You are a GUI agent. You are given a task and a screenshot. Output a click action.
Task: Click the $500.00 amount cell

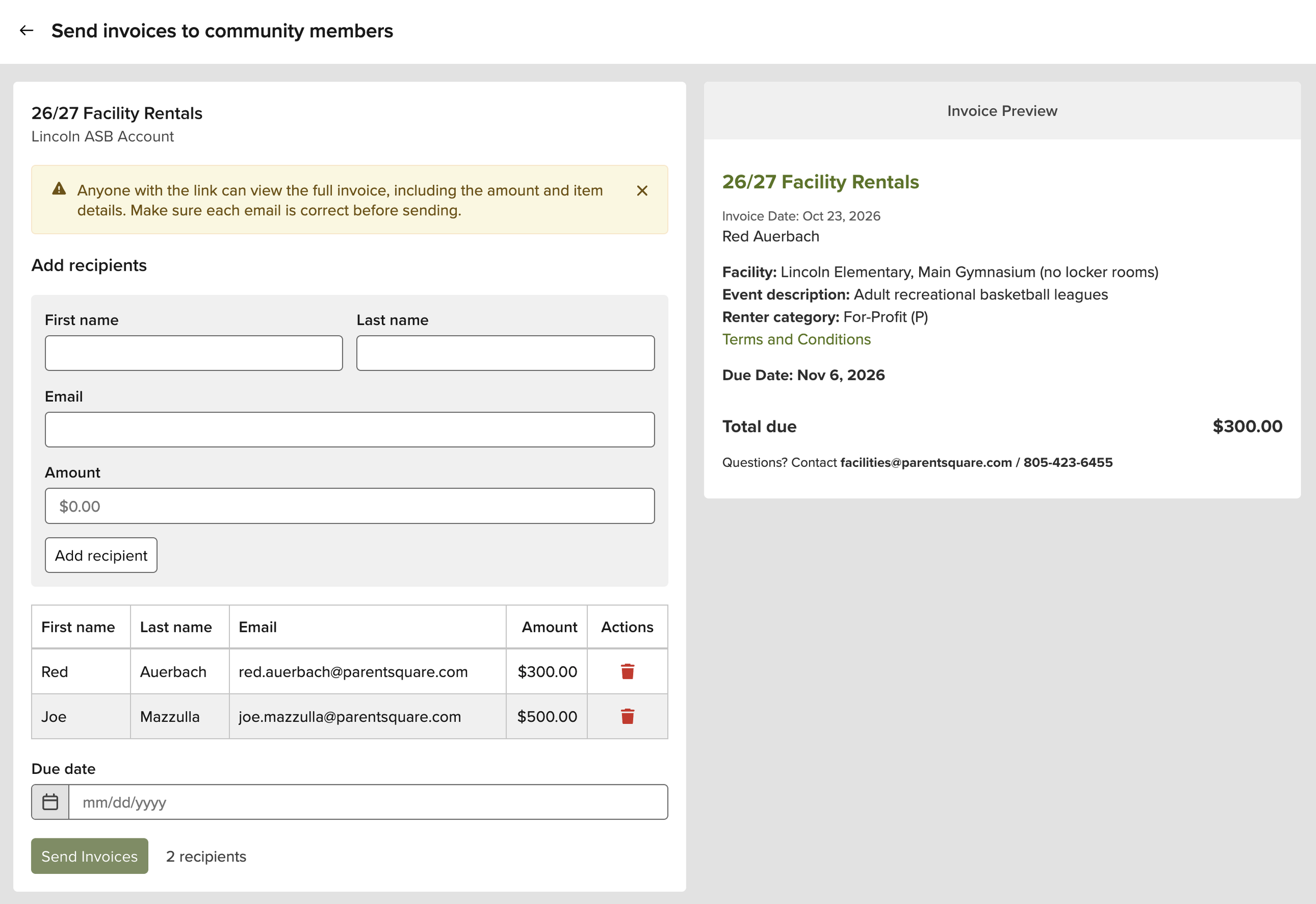pos(547,717)
